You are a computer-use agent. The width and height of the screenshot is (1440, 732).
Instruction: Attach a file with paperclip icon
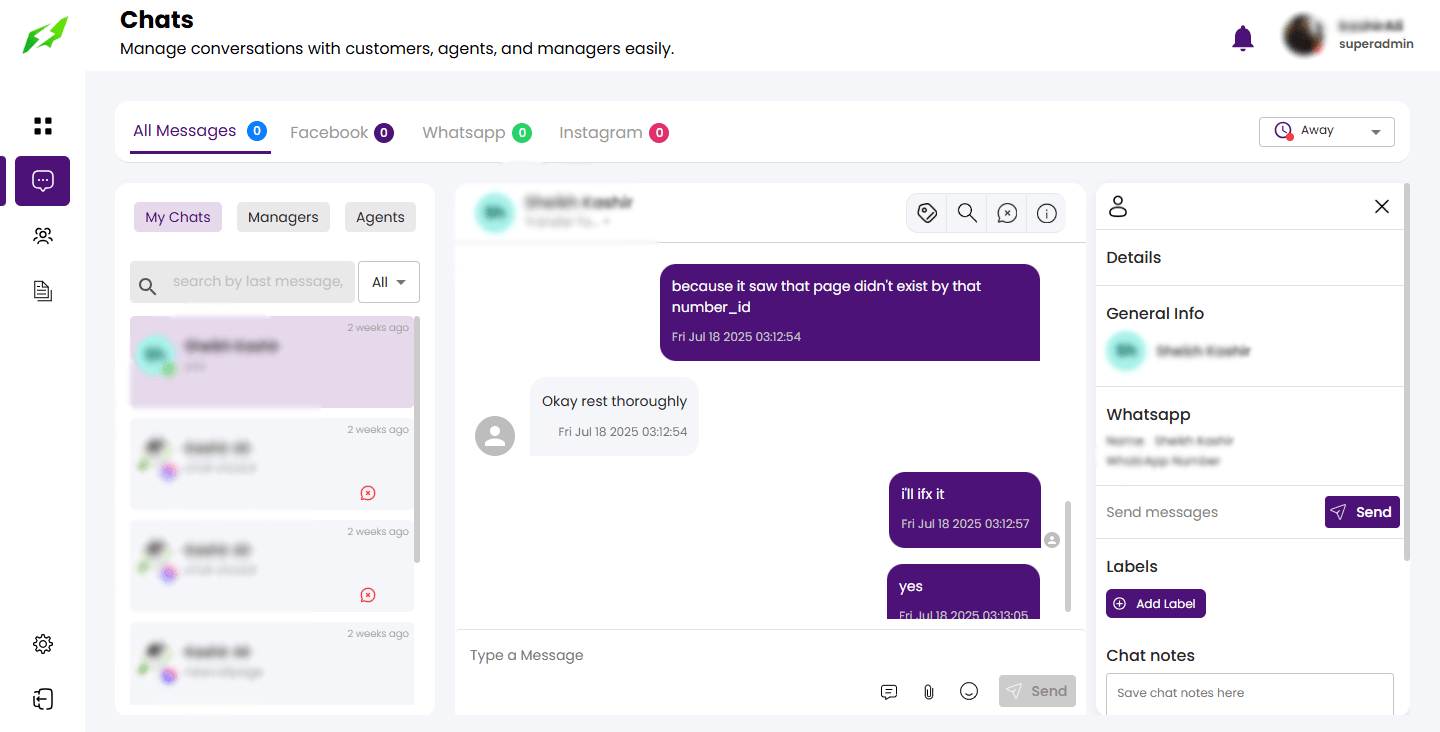[x=929, y=692]
